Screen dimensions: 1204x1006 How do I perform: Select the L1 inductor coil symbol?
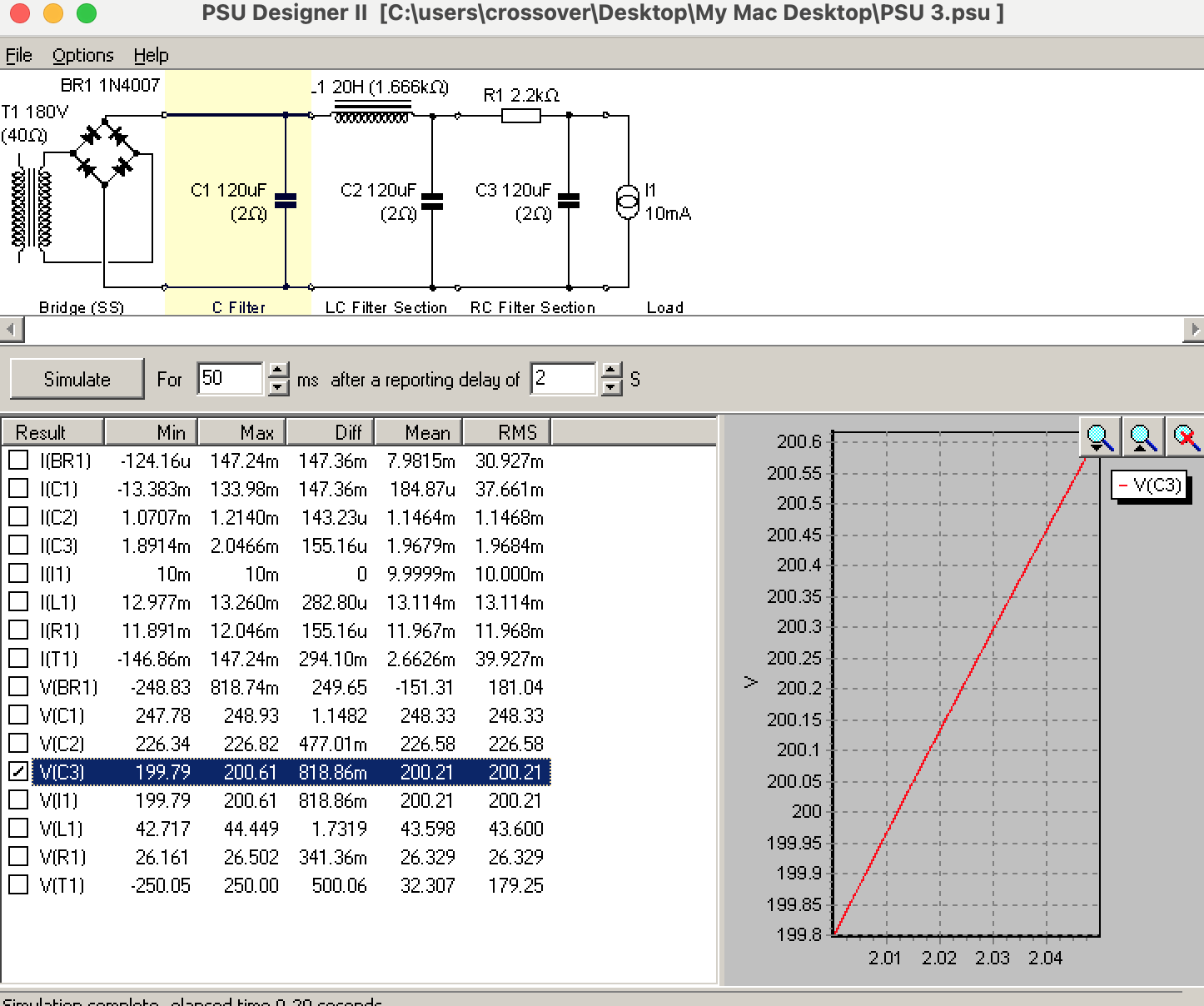pos(372,112)
